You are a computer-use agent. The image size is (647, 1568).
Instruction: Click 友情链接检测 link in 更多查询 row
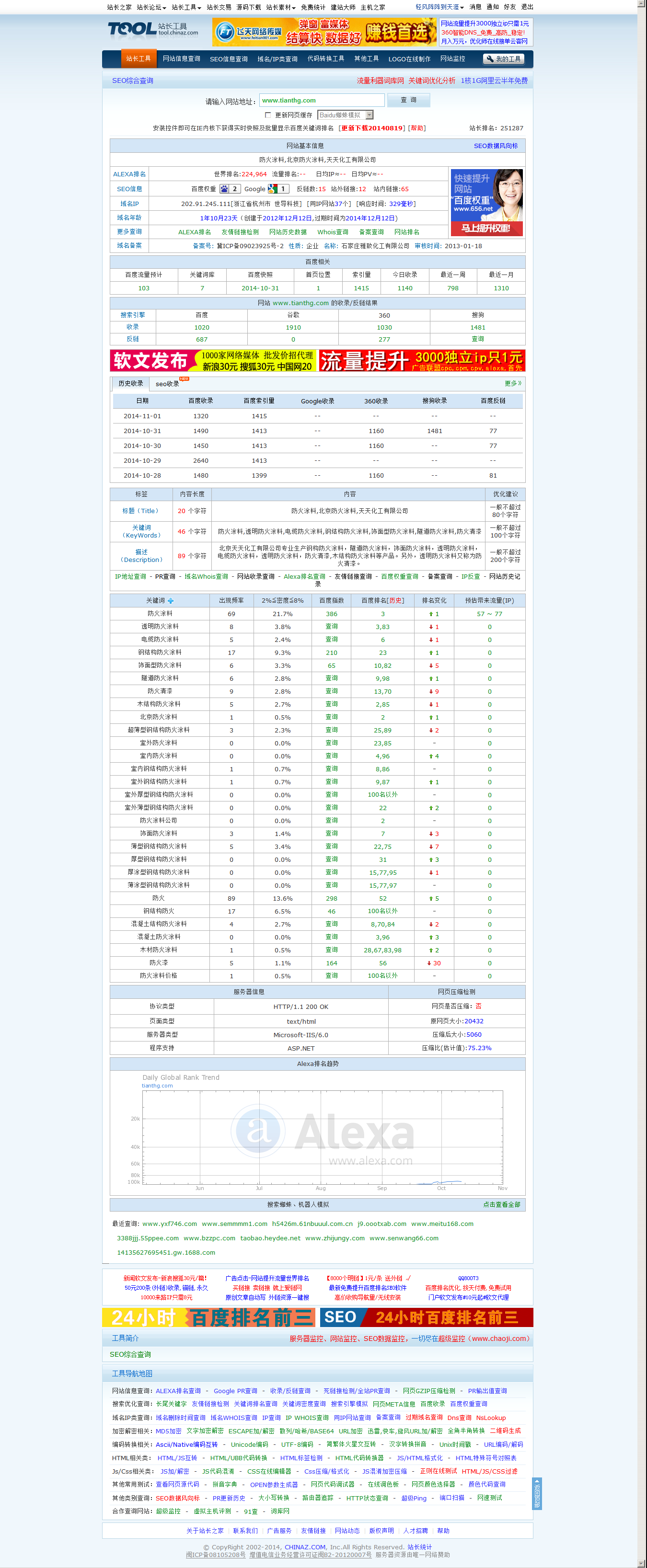pyautogui.click(x=241, y=232)
